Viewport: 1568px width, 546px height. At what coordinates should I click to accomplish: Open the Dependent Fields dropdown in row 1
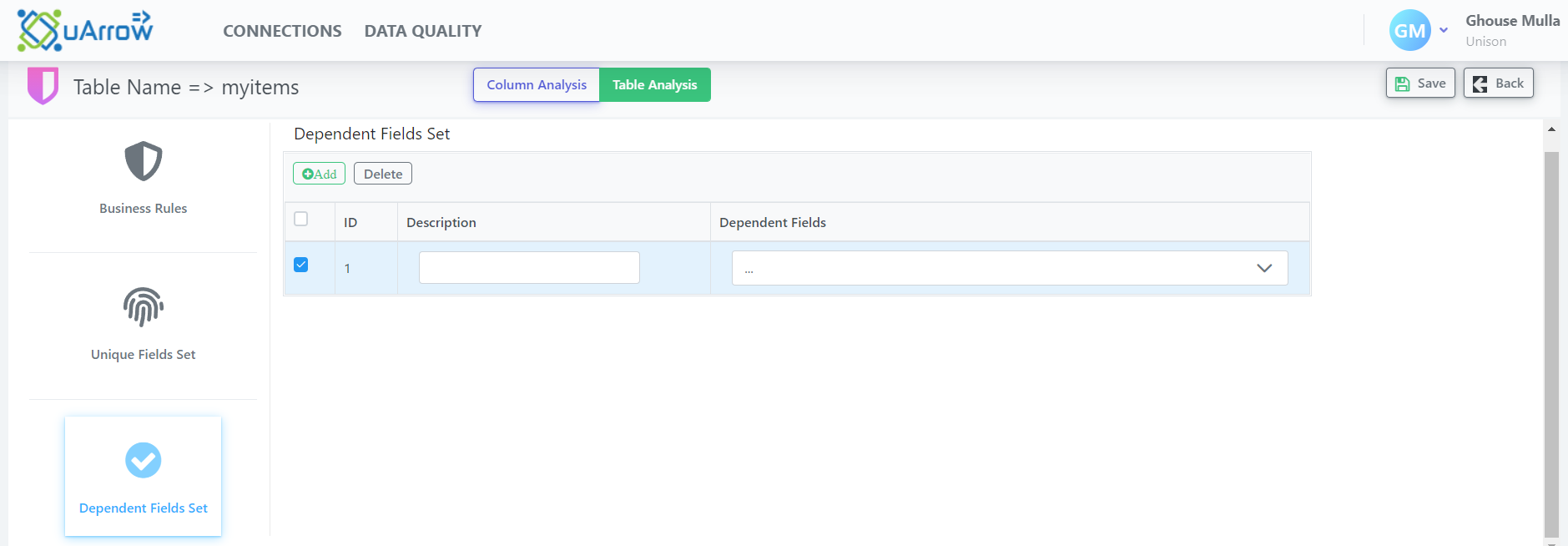(x=1010, y=268)
